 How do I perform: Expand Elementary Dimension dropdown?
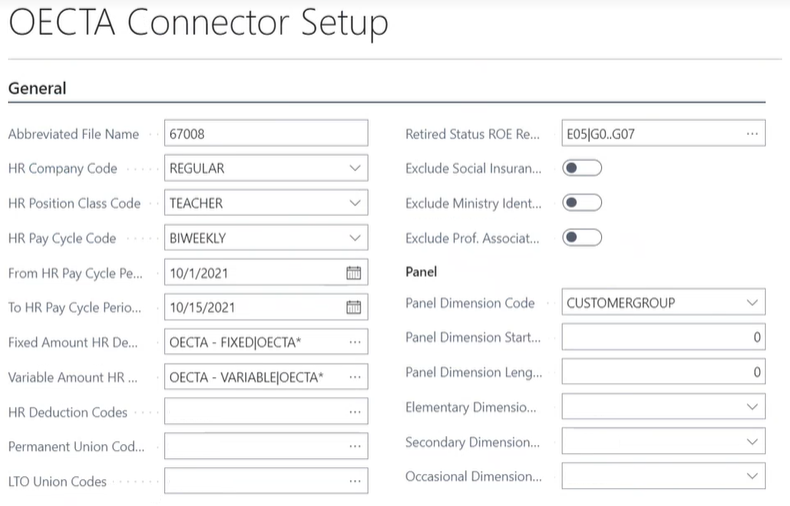(x=752, y=407)
